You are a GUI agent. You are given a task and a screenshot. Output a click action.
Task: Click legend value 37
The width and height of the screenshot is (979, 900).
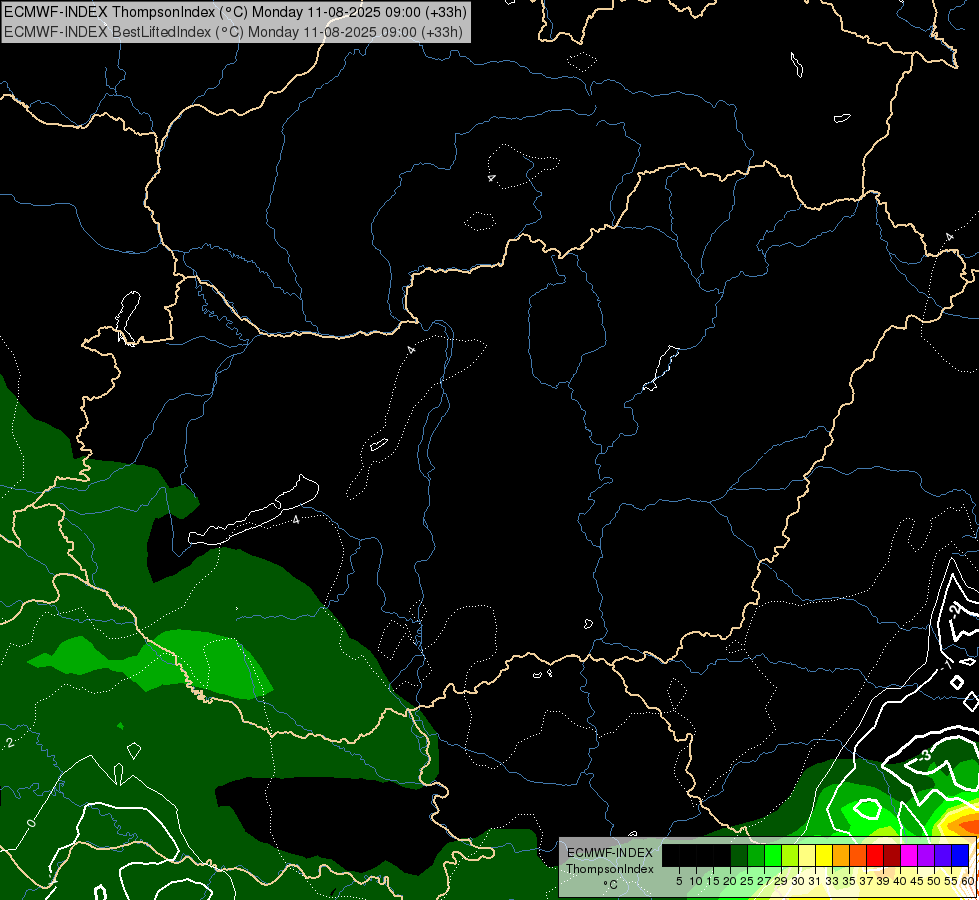867,881
